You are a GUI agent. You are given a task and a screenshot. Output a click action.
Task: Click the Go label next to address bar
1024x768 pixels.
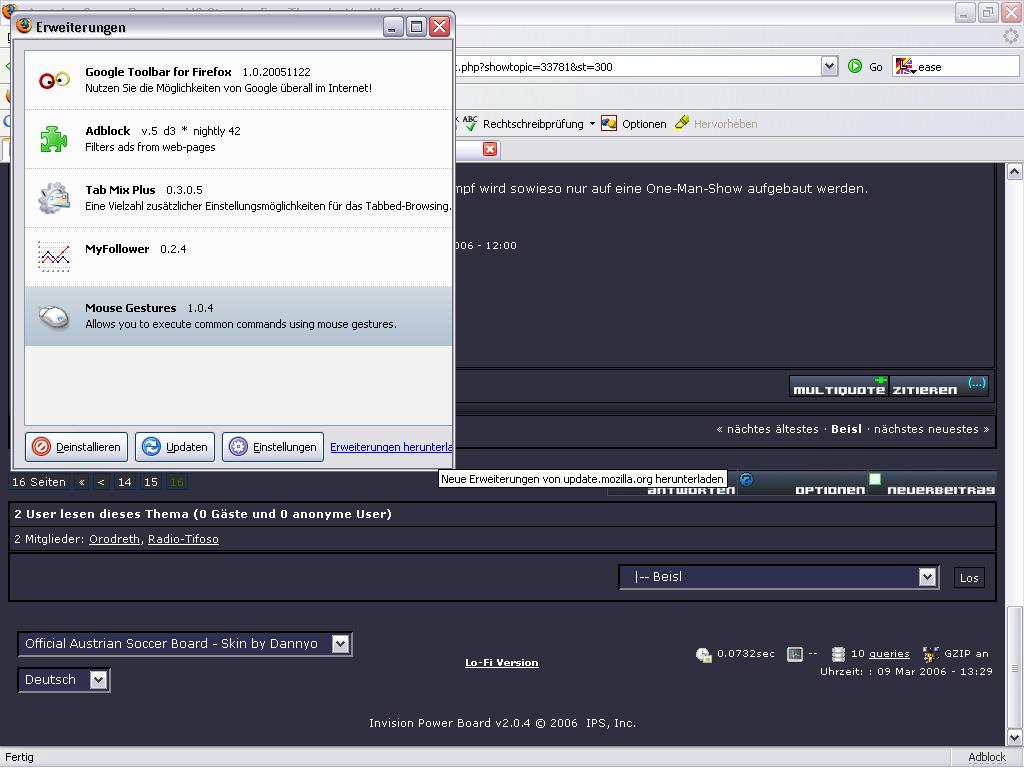[876, 67]
